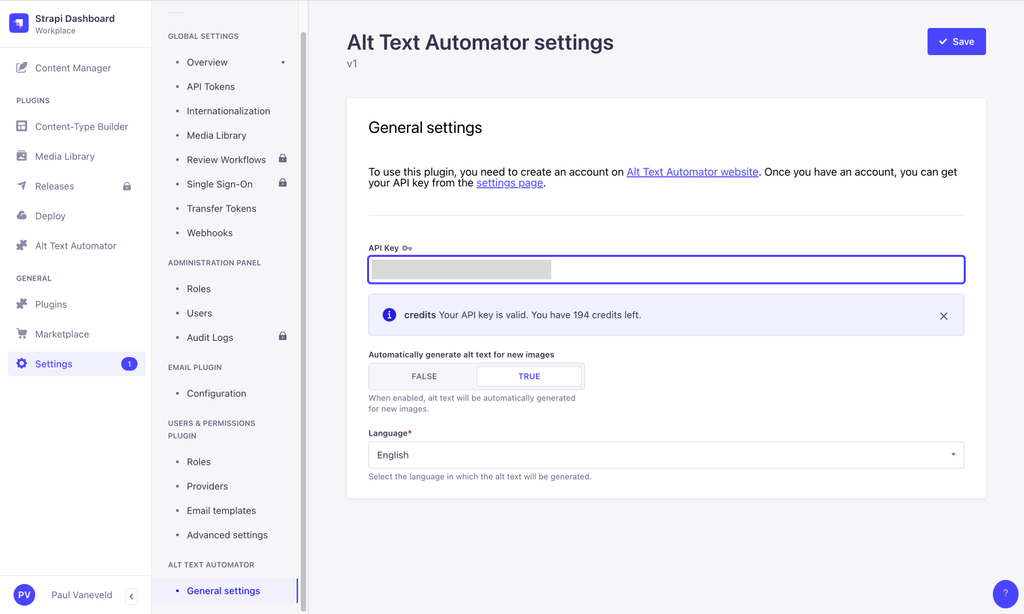Click the lock icon next to Review Workflows
The width and height of the screenshot is (1024, 614).
click(283, 159)
